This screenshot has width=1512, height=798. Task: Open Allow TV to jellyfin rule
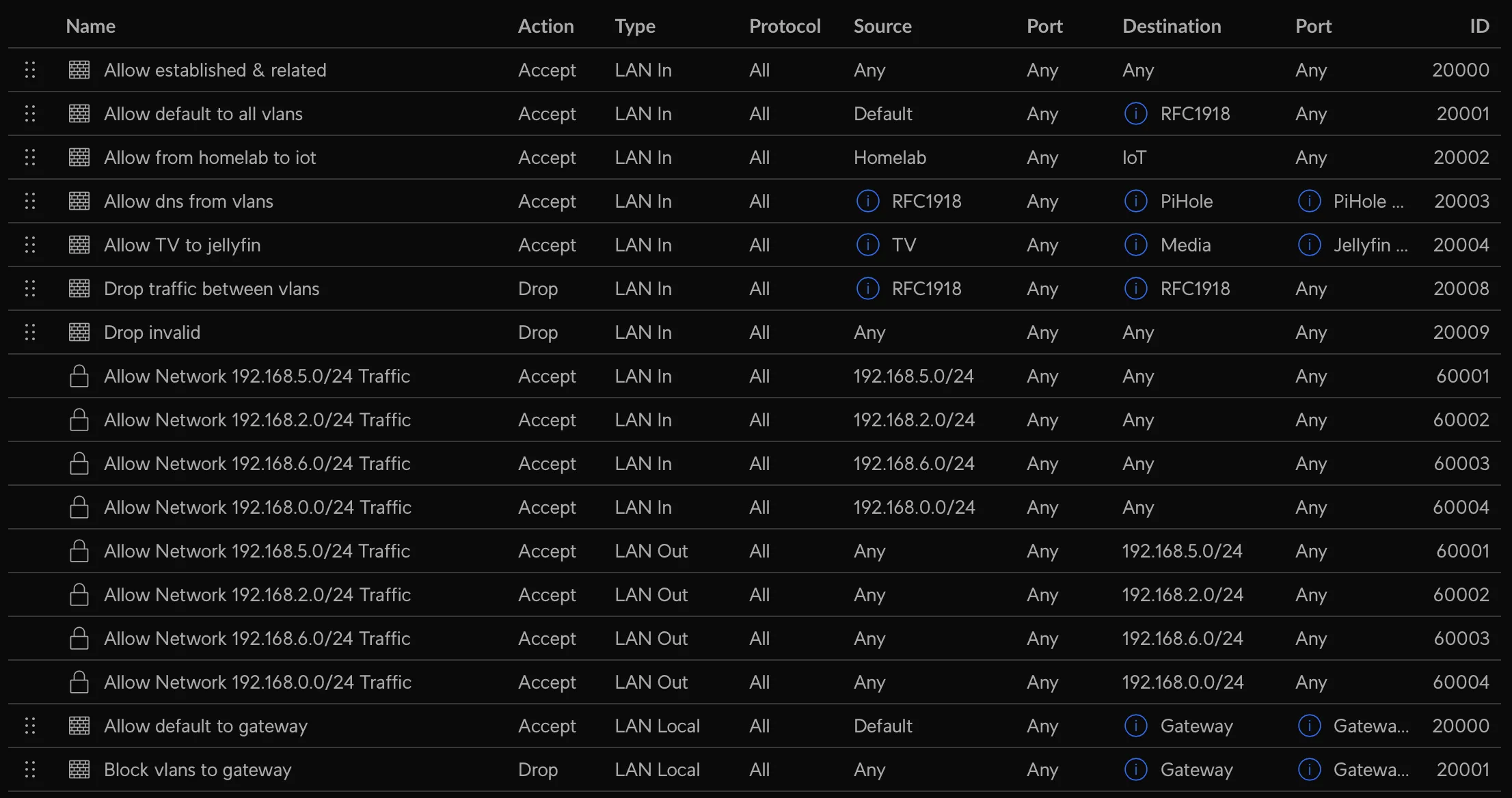click(755, 245)
